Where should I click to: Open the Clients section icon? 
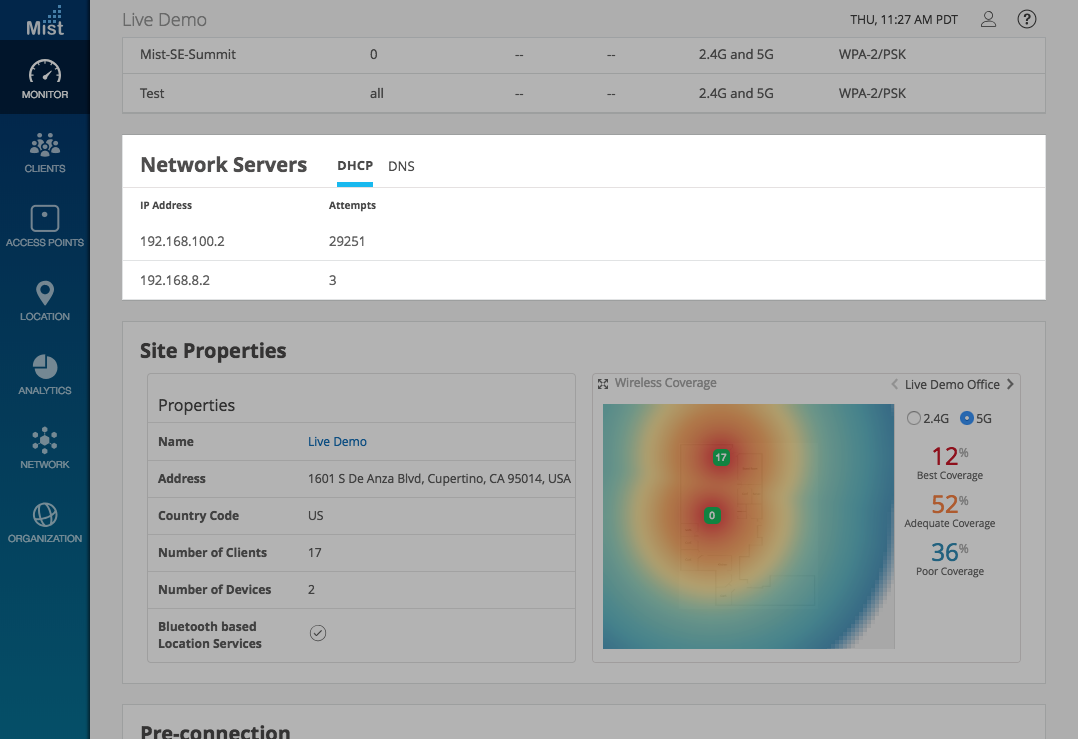[x=45, y=146]
